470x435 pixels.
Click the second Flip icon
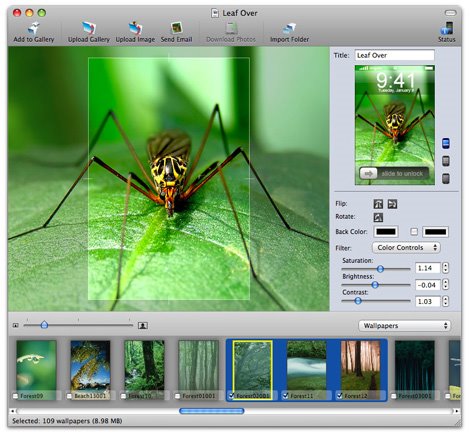click(x=392, y=204)
